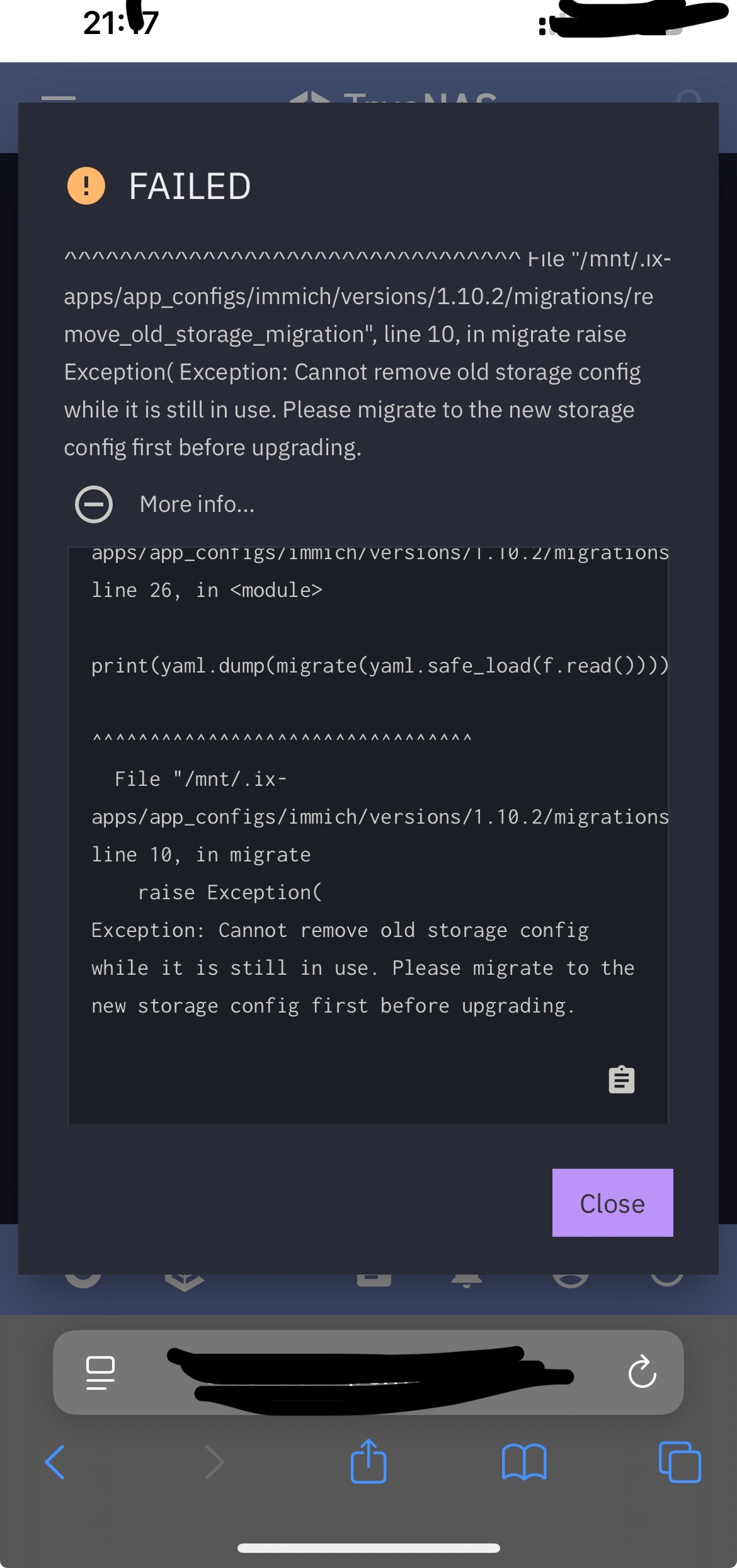Tap the clipboard copy icon in the error details

(x=620, y=1079)
